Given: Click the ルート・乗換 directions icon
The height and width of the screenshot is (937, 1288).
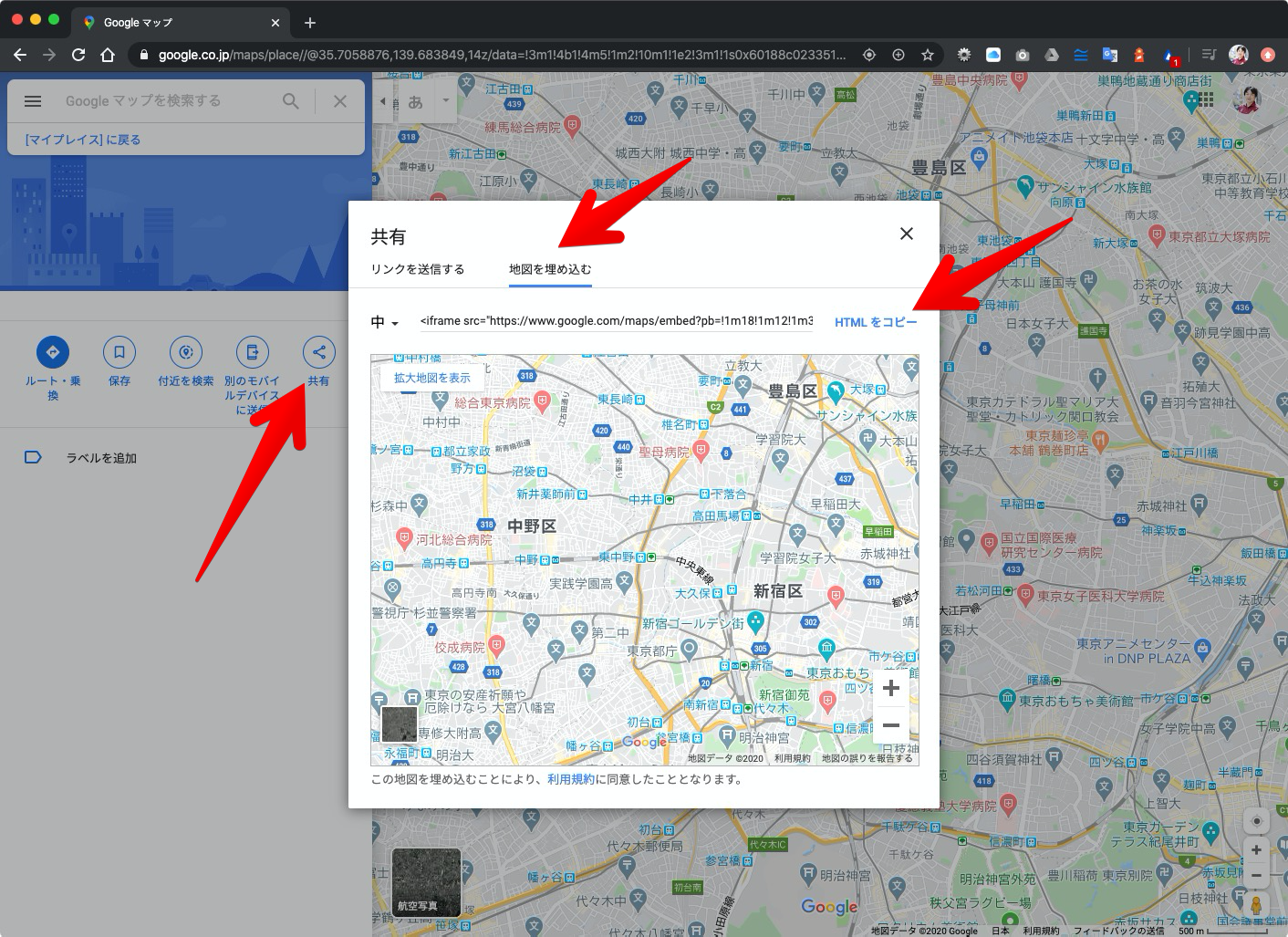Looking at the screenshot, I should tap(53, 351).
